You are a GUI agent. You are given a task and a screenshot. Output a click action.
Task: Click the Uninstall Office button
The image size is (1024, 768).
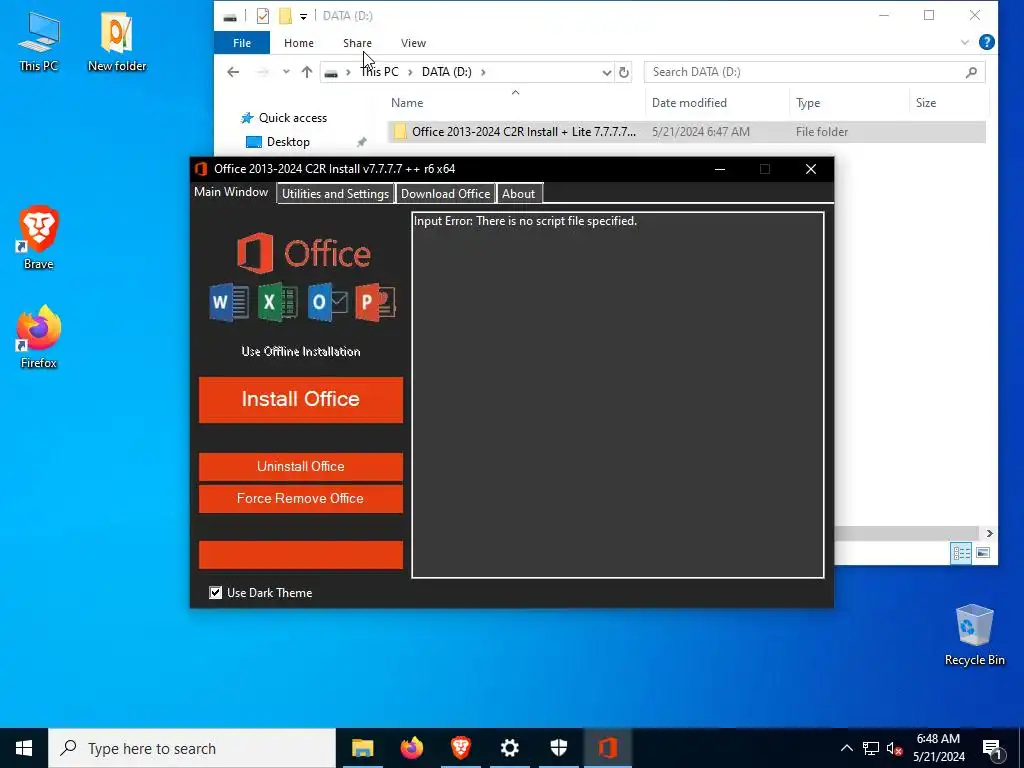pos(300,466)
